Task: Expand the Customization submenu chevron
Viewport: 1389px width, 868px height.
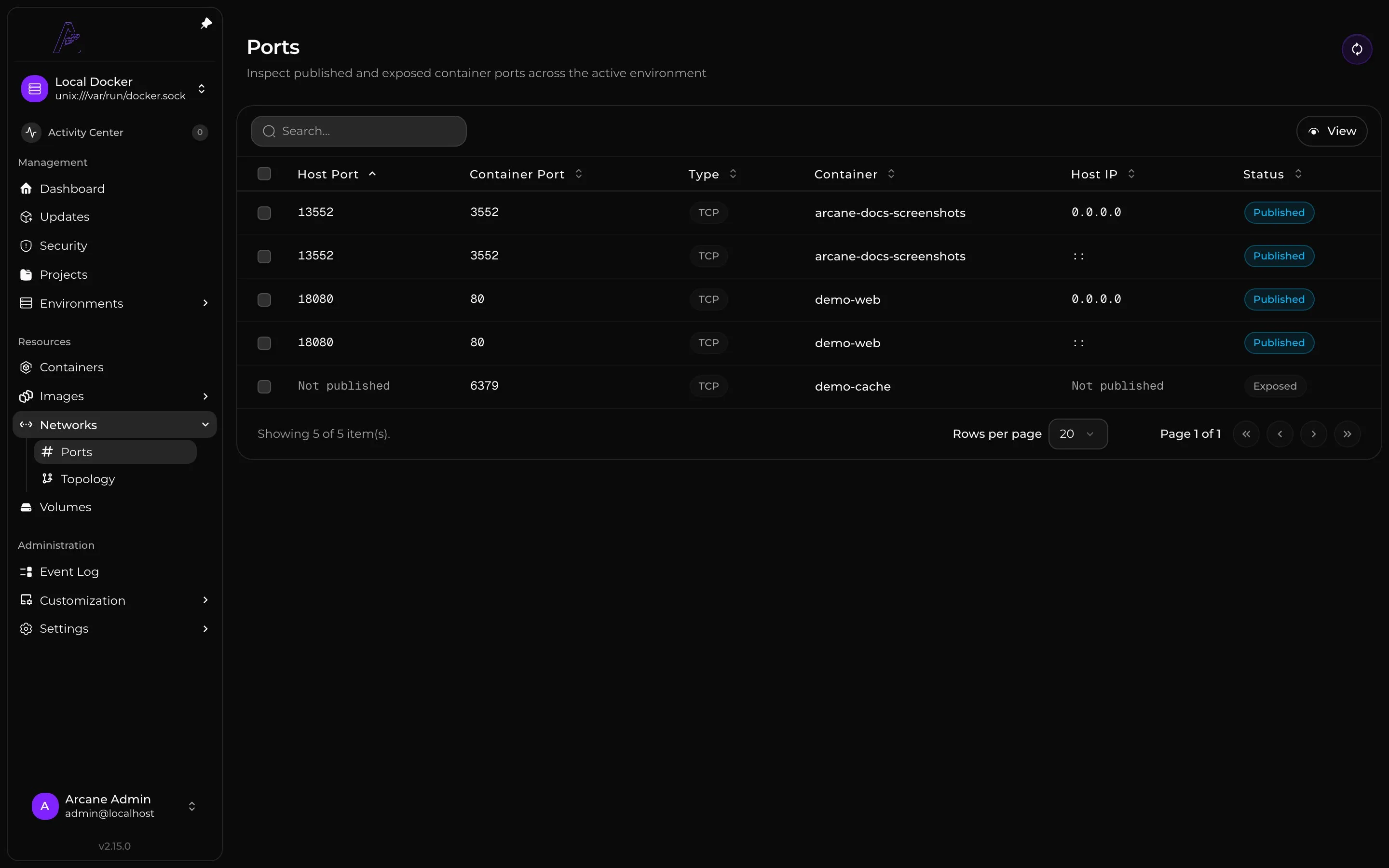Action: 205,600
